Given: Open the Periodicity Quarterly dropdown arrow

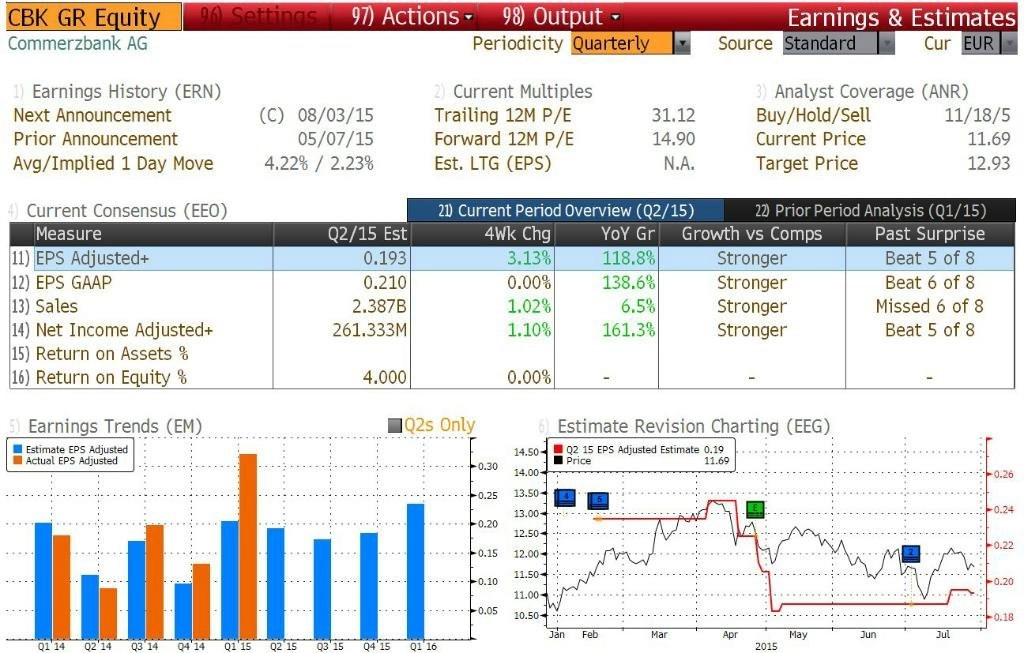Looking at the screenshot, I should coord(682,44).
